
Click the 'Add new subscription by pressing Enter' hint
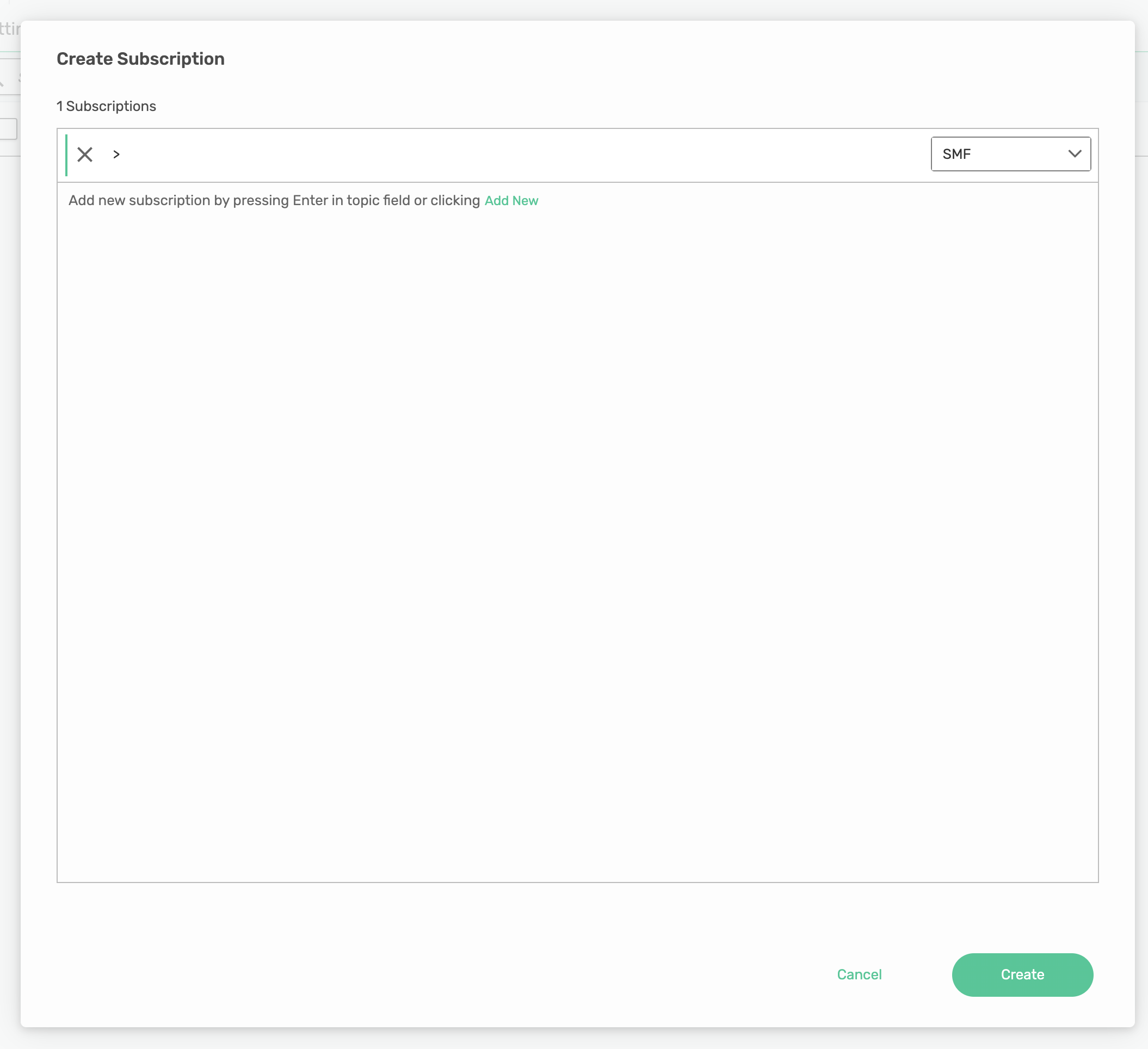(x=274, y=200)
